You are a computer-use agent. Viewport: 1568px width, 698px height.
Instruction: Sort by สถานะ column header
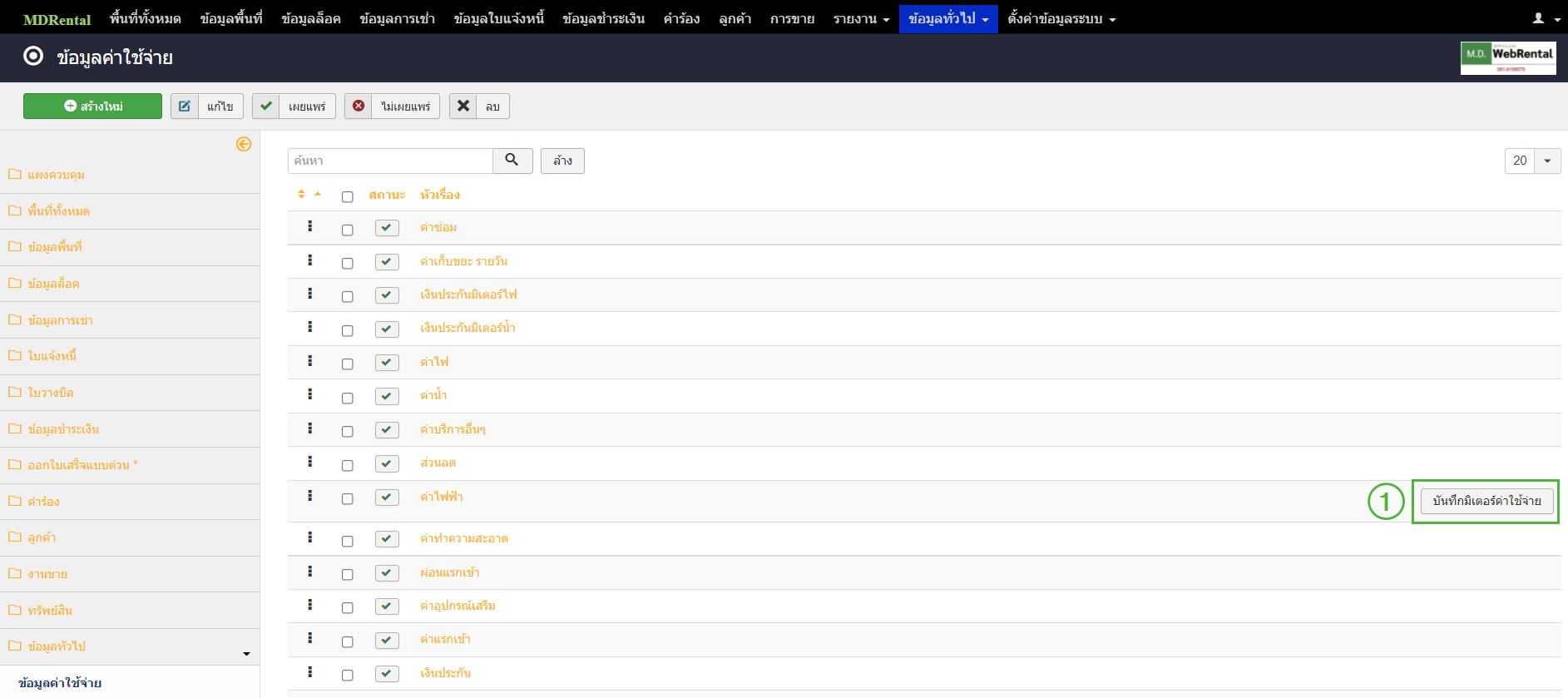click(387, 195)
